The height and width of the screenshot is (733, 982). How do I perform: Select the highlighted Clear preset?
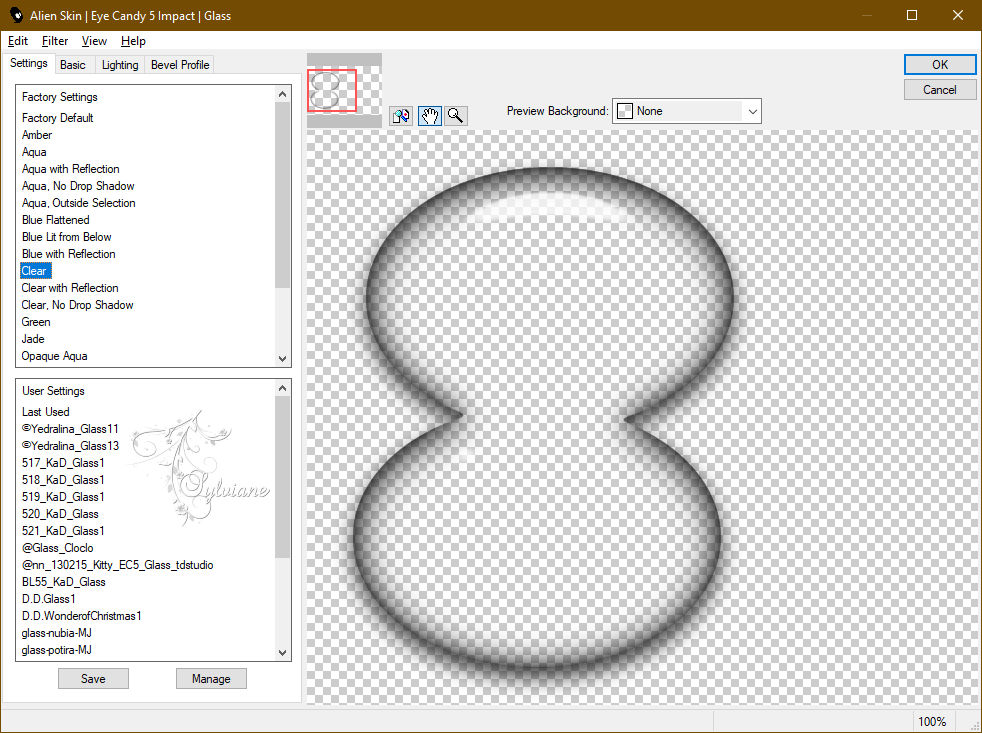(x=36, y=271)
